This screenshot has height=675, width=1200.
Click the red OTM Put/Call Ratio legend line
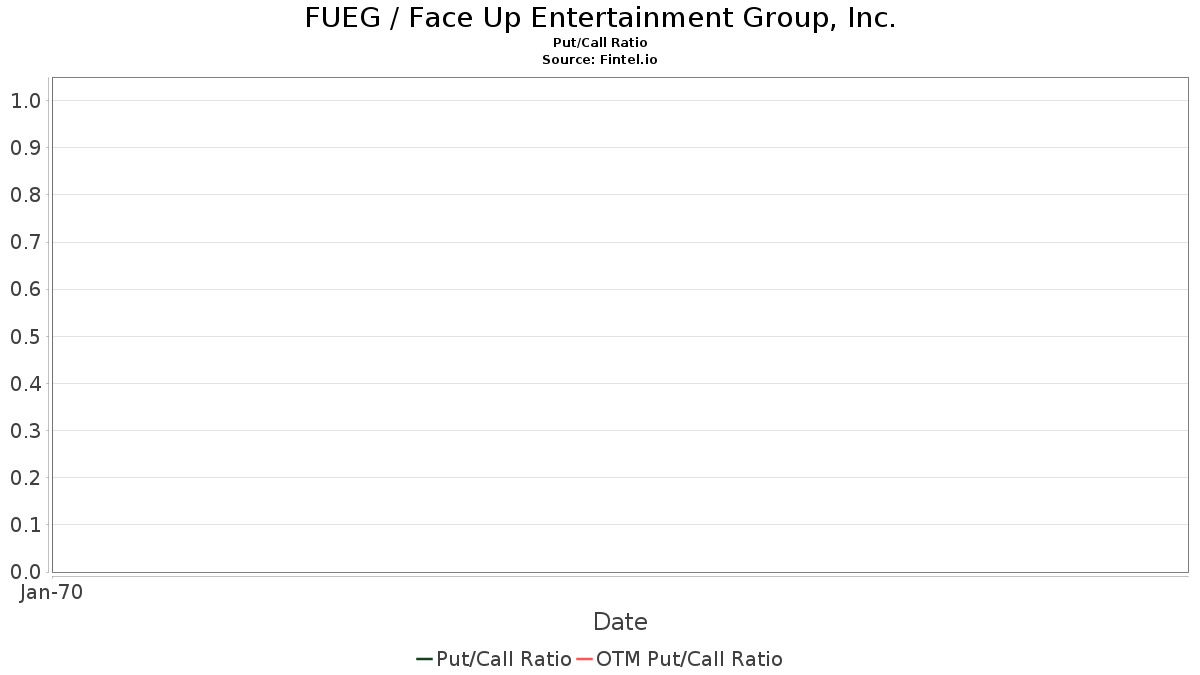click(584, 659)
